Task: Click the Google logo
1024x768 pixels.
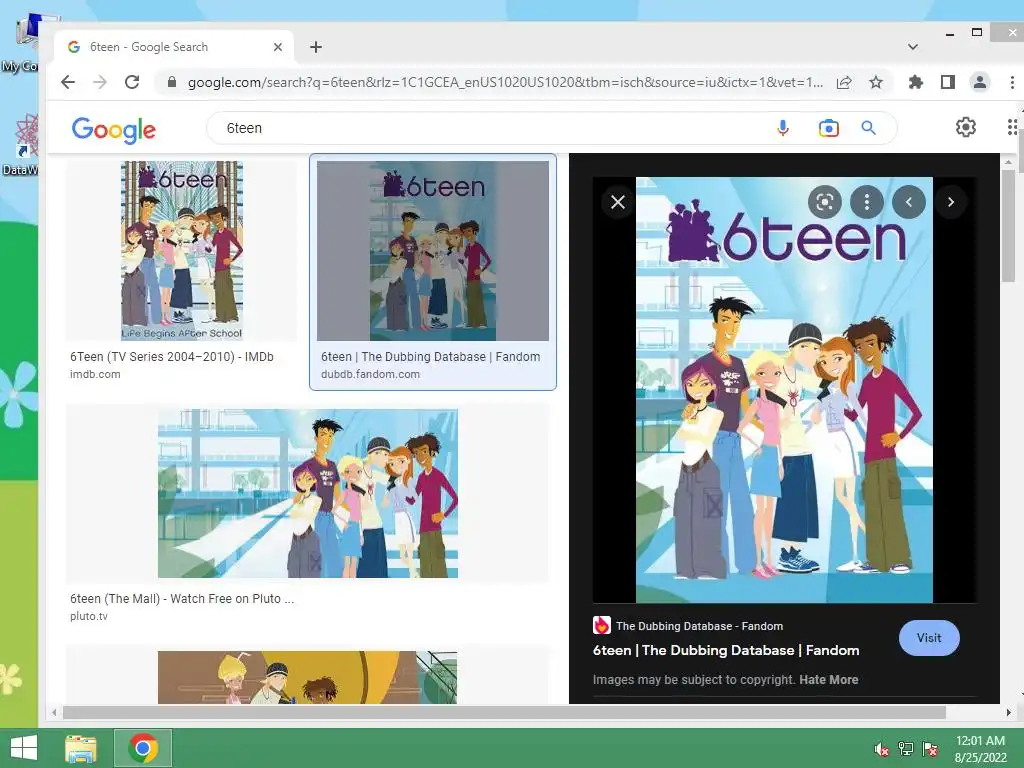Action: click(114, 129)
